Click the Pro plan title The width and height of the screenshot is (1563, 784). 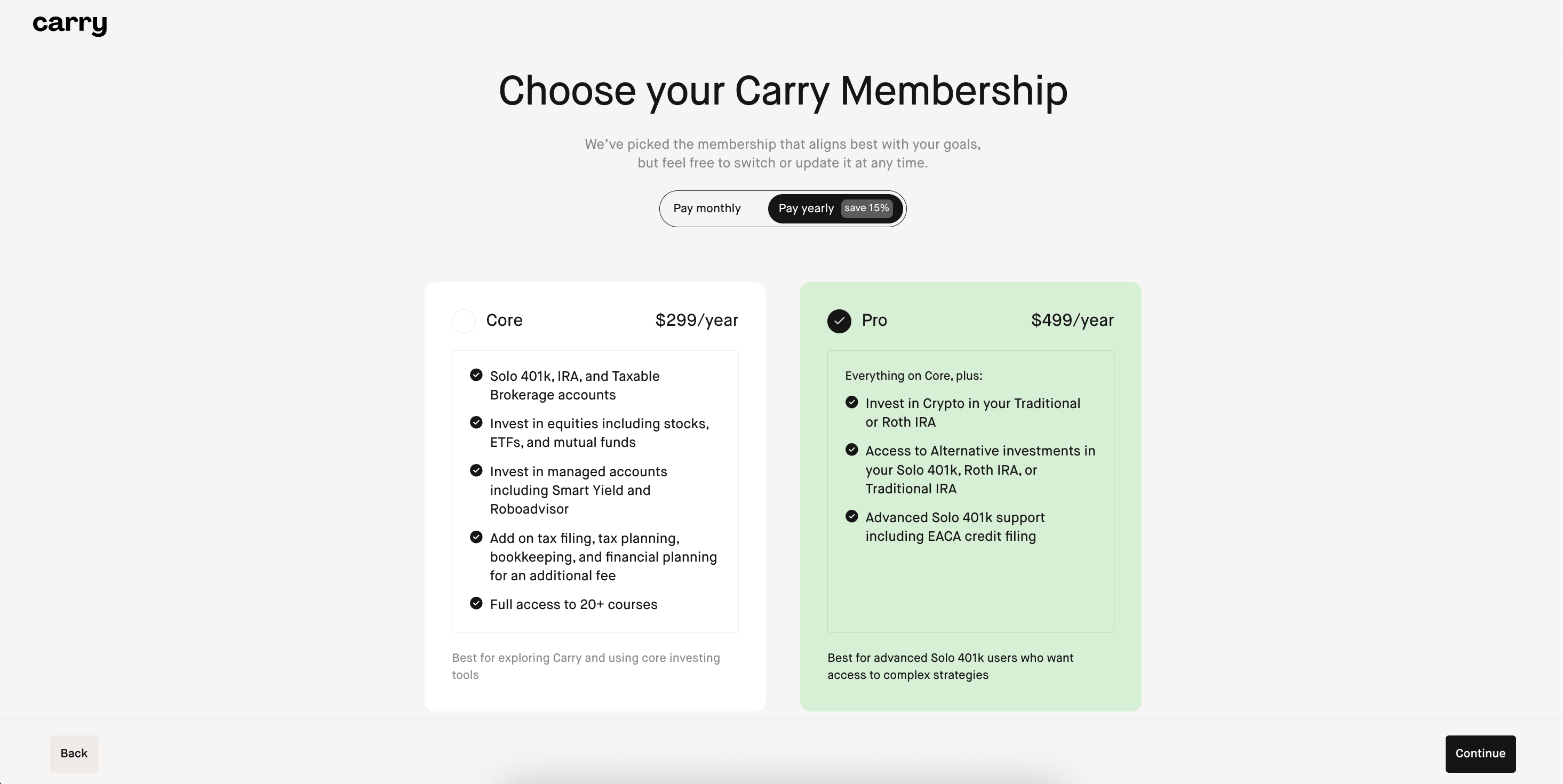[x=874, y=321]
